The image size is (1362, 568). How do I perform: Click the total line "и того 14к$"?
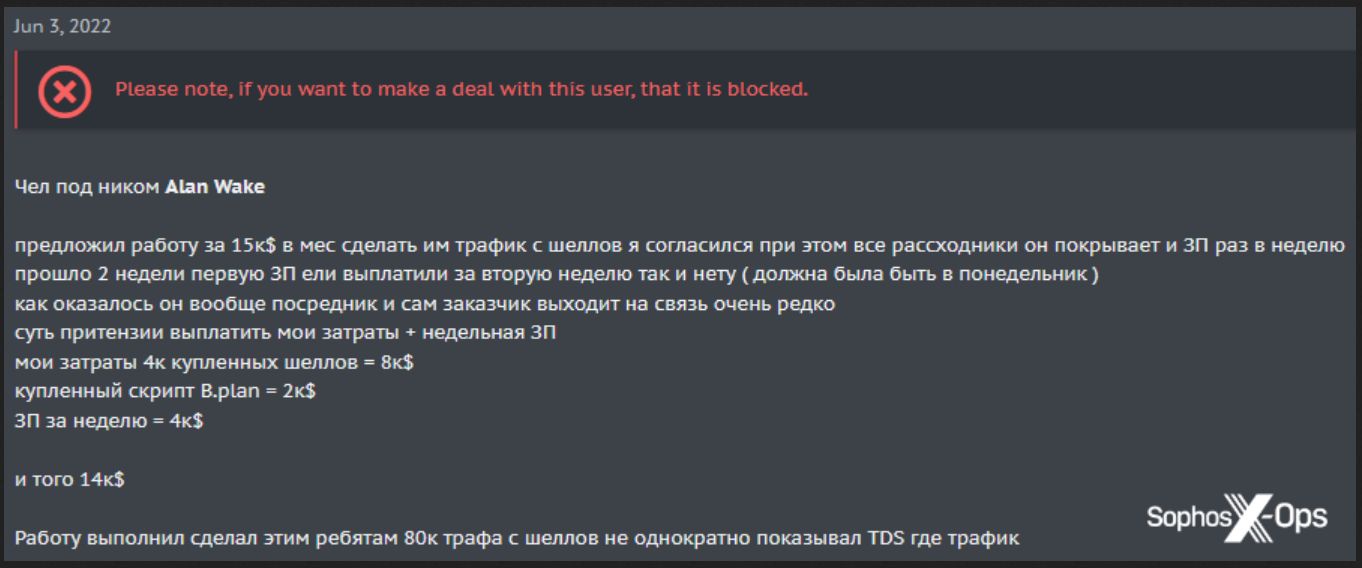click(x=70, y=480)
